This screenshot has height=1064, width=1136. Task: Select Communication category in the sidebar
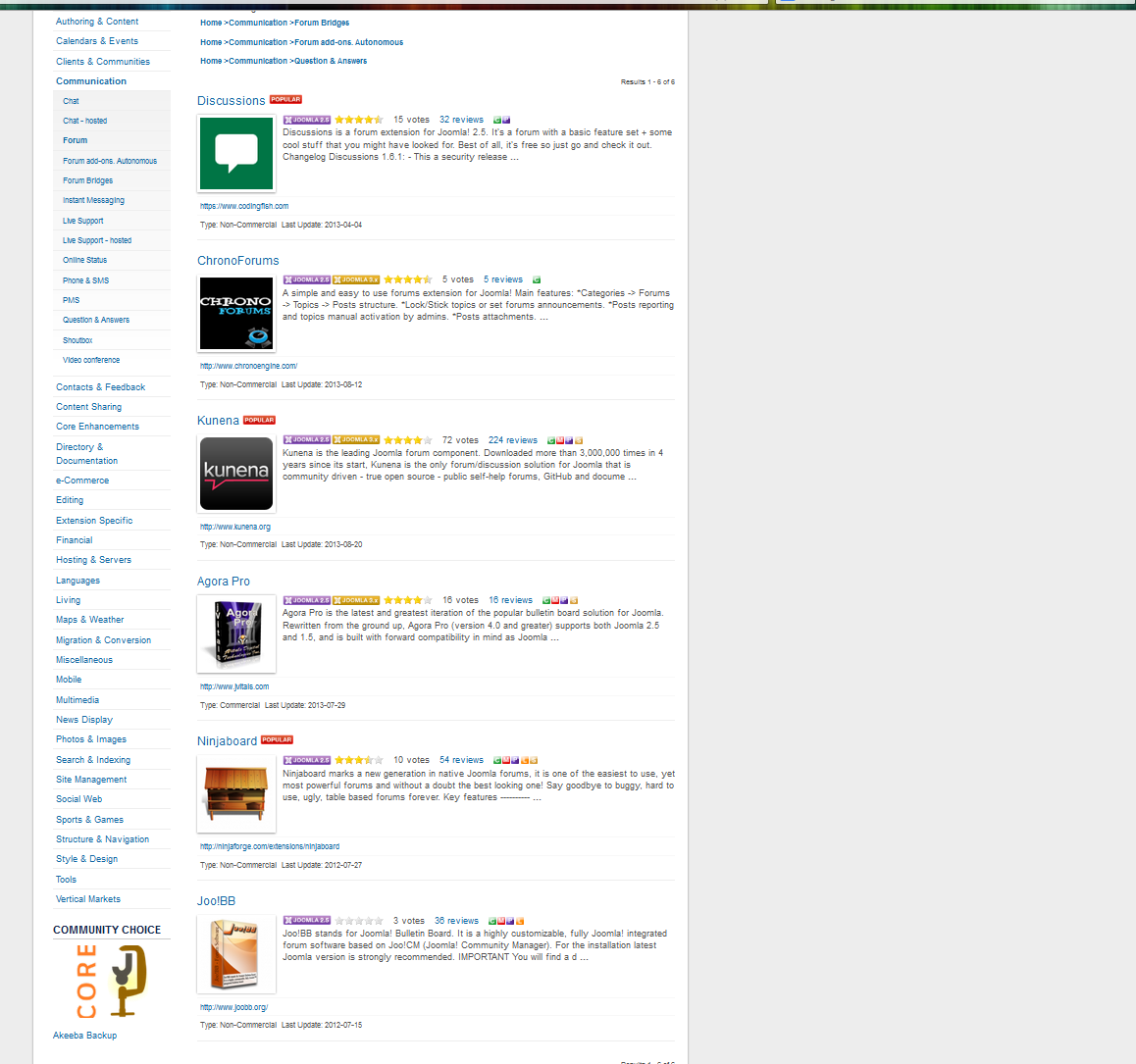tap(91, 81)
